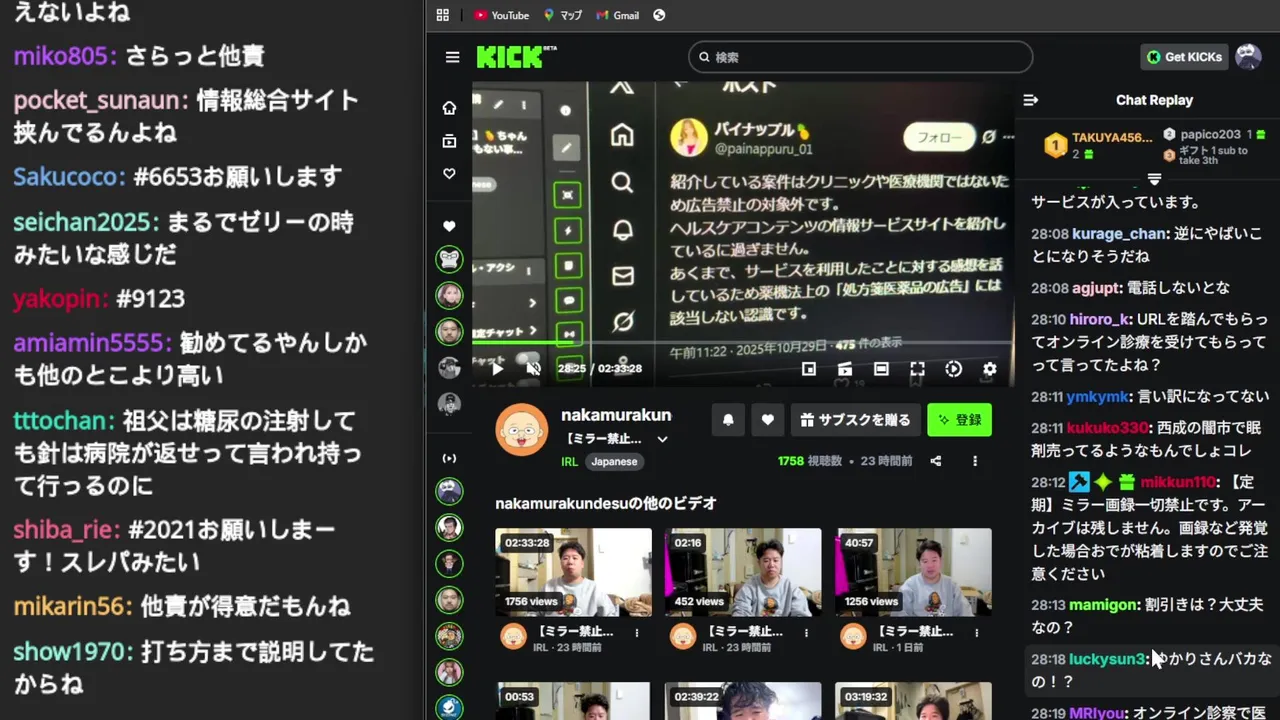Open the Gmail bookmark
This screenshot has width=1280, height=720.
617,15
